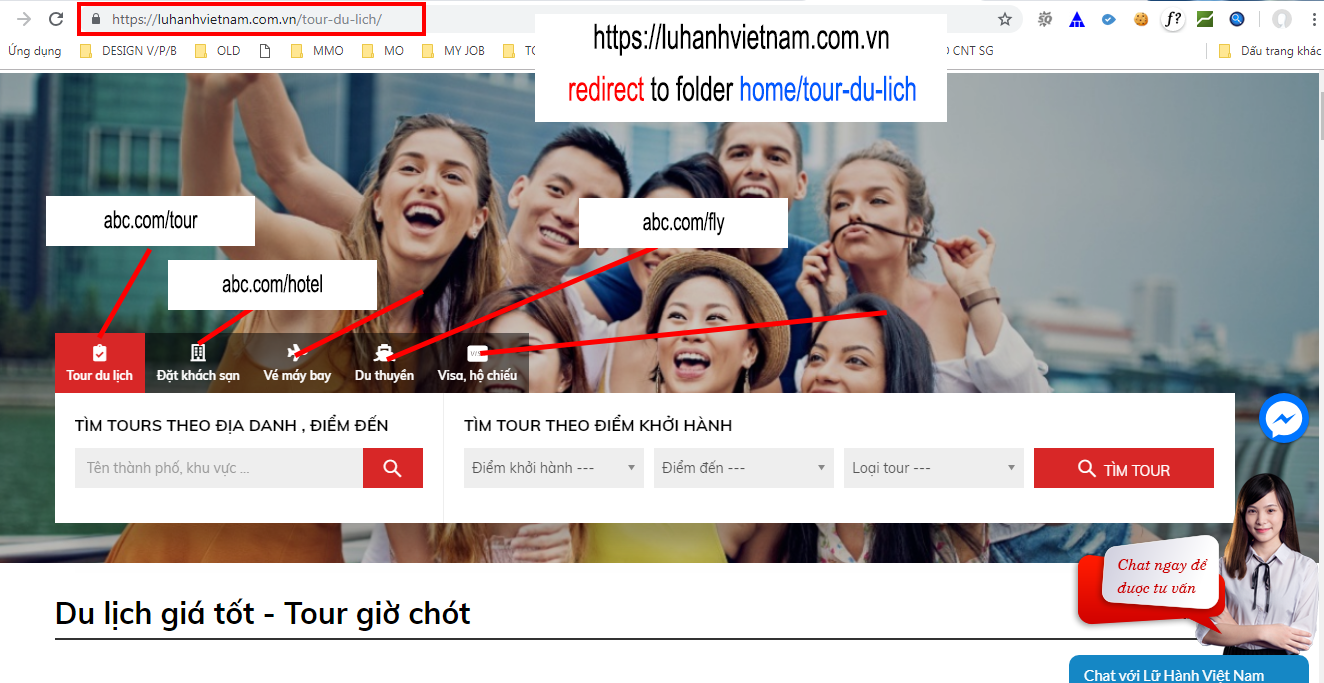Click the TÌM TOUR THEO ĐIỂM KHỞI HÀNH label
Image resolution: width=1324 pixels, height=683 pixels.
[598, 425]
